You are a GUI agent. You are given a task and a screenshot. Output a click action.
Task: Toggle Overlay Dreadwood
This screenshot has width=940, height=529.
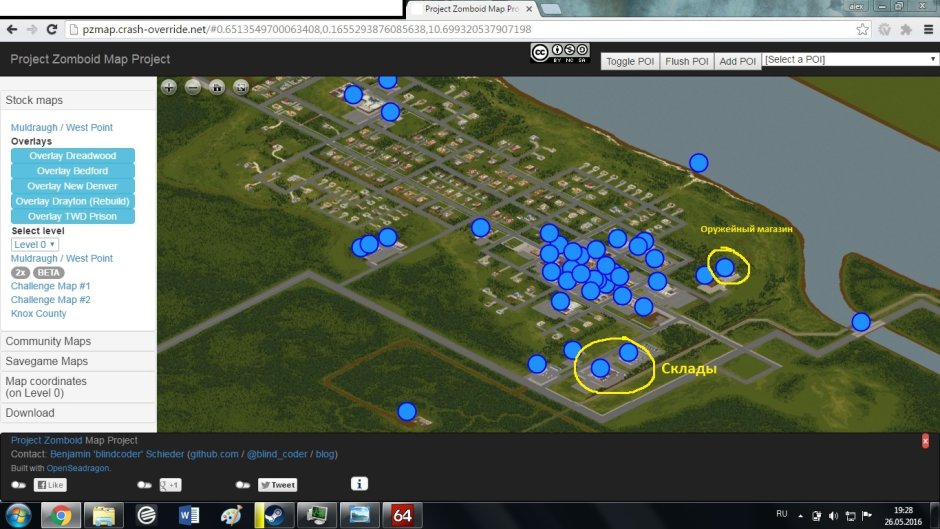[73, 155]
